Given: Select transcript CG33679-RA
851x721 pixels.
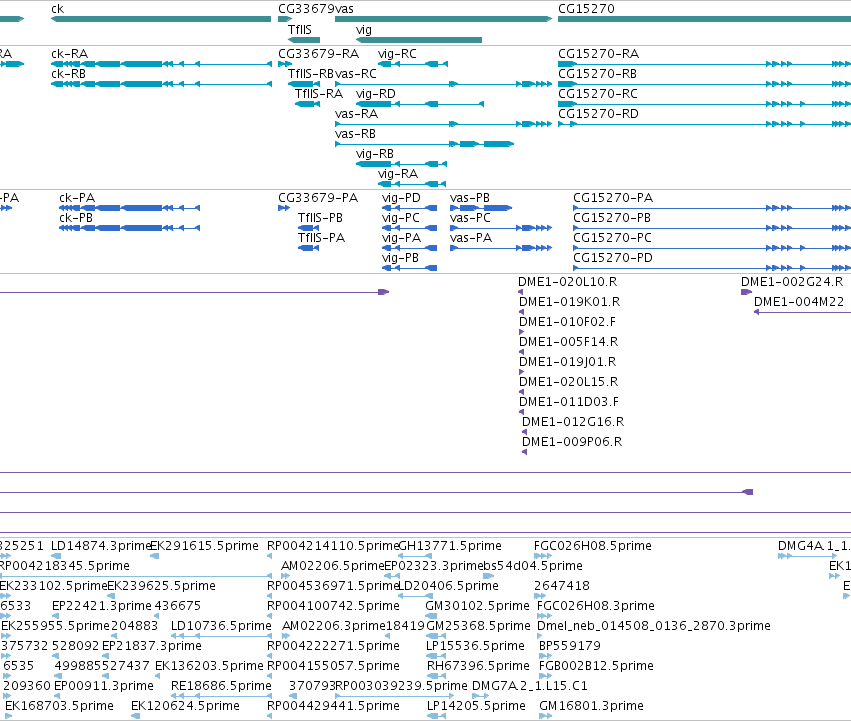Looking at the screenshot, I should (x=284, y=64).
